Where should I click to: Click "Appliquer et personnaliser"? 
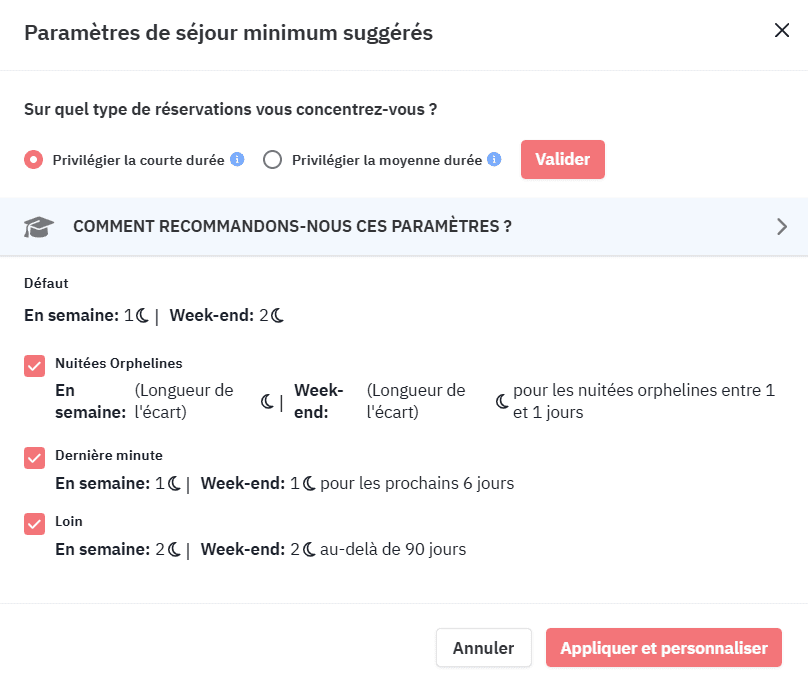(x=664, y=648)
